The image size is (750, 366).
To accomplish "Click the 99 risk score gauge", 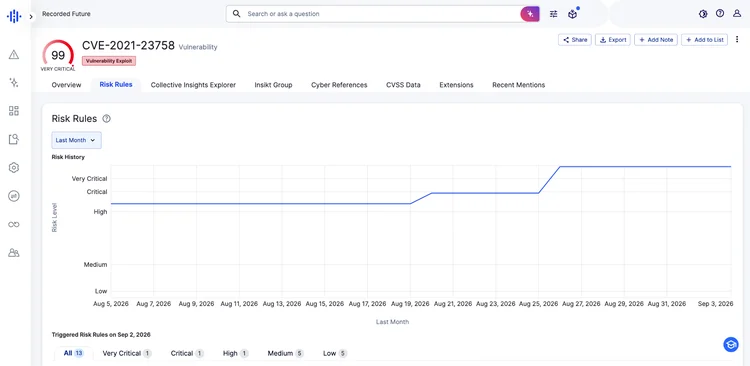I will coord(58,55).
